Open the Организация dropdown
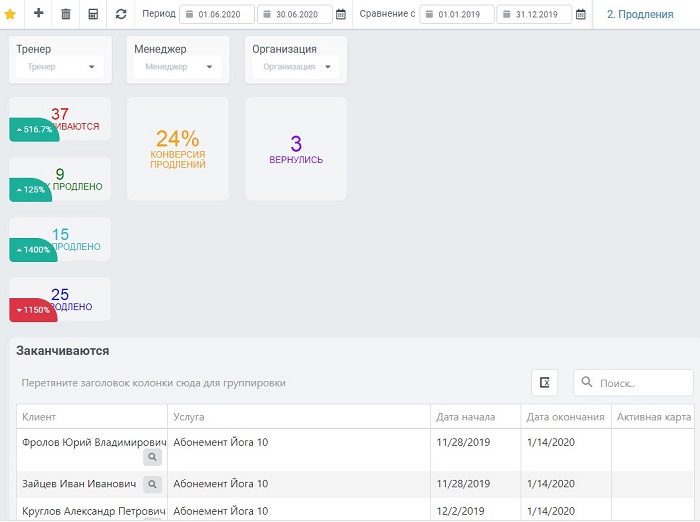This screenshot has width=700, height=522. click(296, 67)
